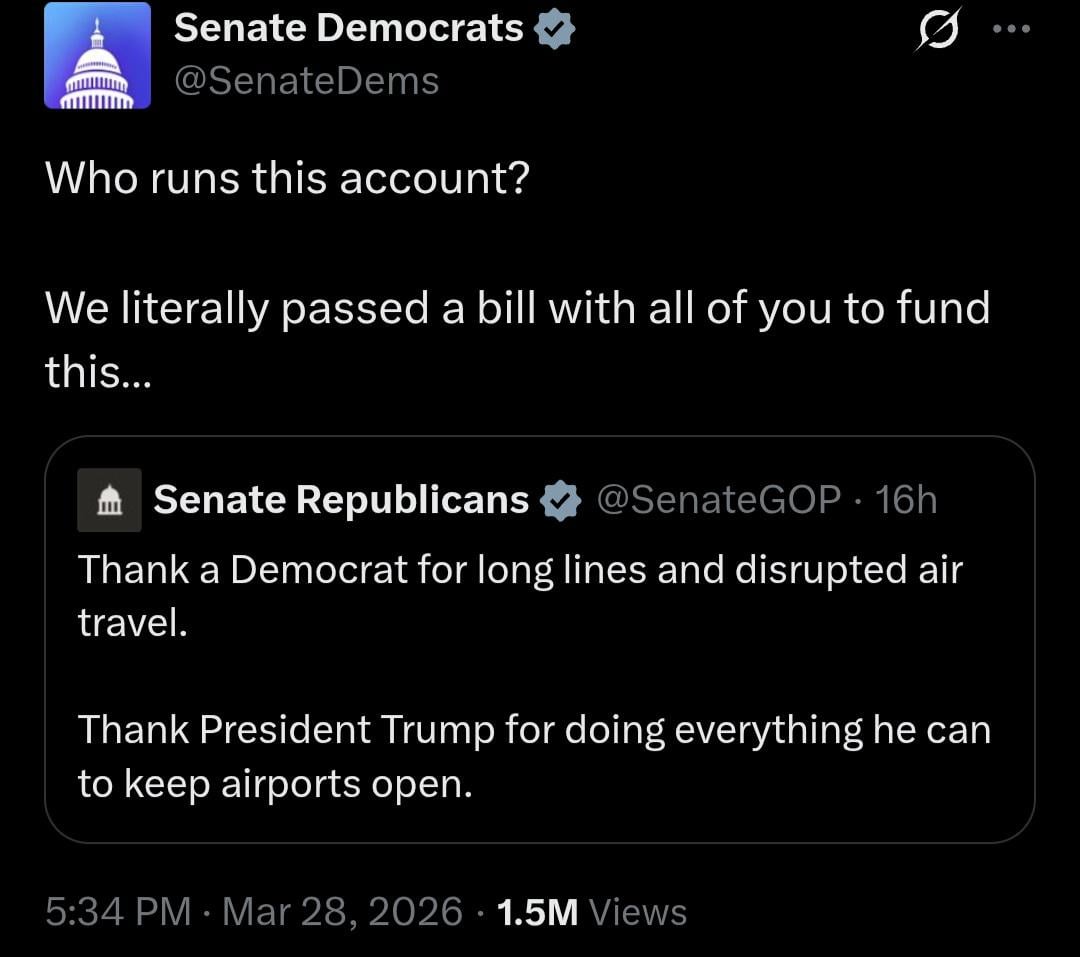
Task: Click the 16h timestamp on quoted post
Action: click(x=906, y=499)
